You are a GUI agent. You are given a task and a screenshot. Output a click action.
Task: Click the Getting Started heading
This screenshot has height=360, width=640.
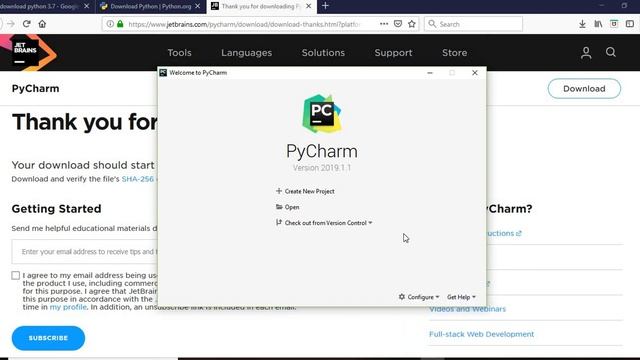[56, 209]
